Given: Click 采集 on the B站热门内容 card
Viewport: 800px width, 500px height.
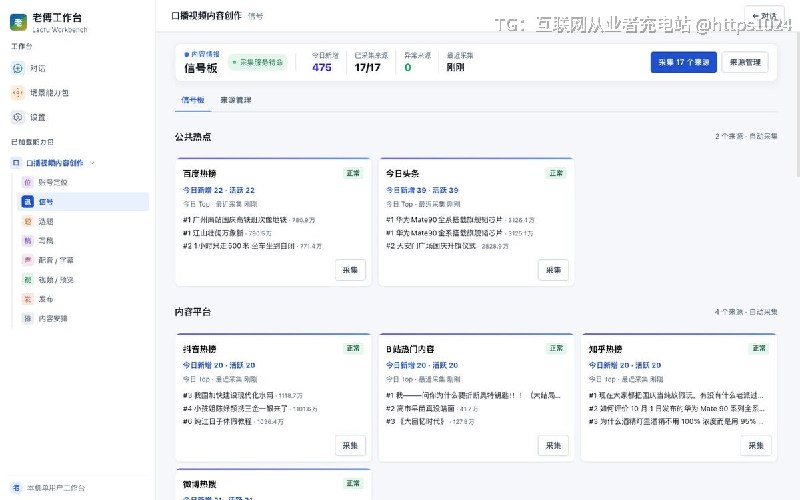Looking at the screenshot, I should [553, 445].
